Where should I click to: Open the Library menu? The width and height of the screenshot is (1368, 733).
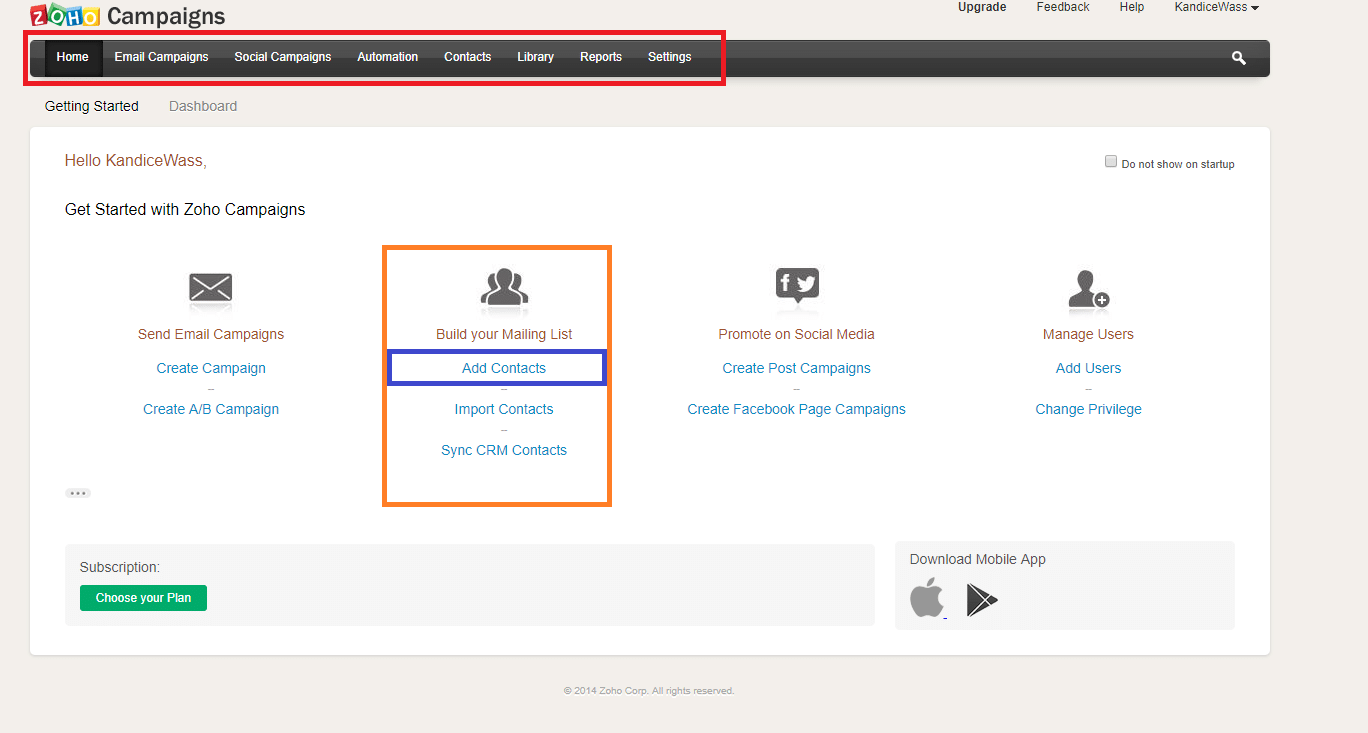pyautogui.click(x=536, y=57)
